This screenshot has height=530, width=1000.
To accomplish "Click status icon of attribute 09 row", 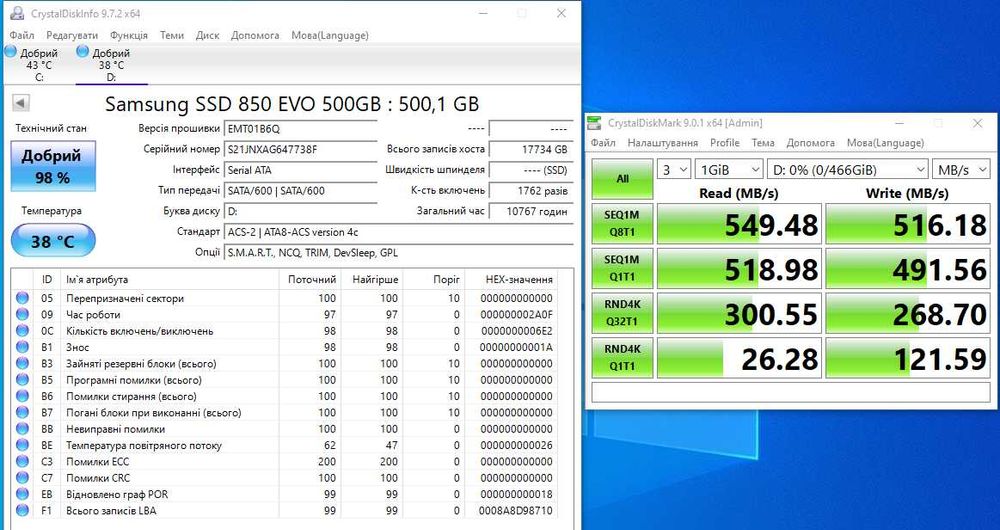I will (22, 314).
